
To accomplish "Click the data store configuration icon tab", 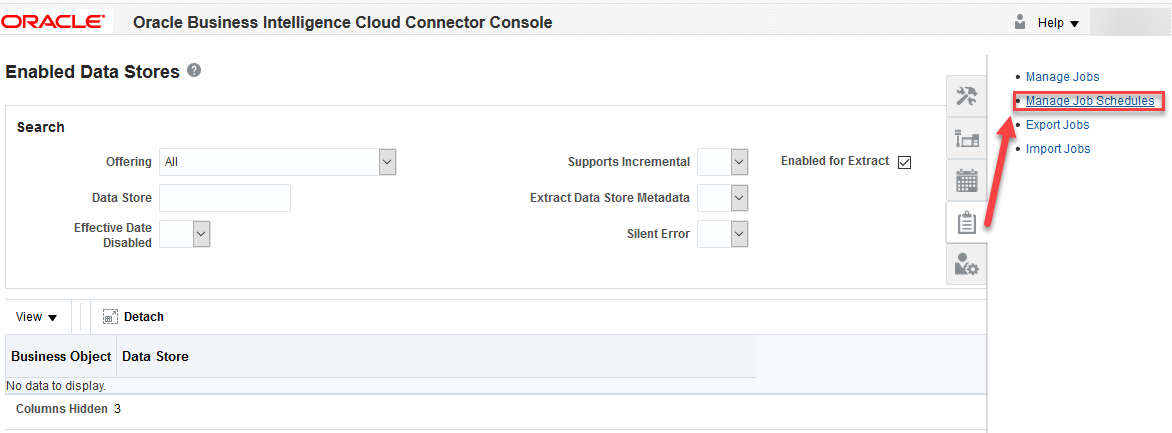I will pyautogui.click(x=966, y=139).
